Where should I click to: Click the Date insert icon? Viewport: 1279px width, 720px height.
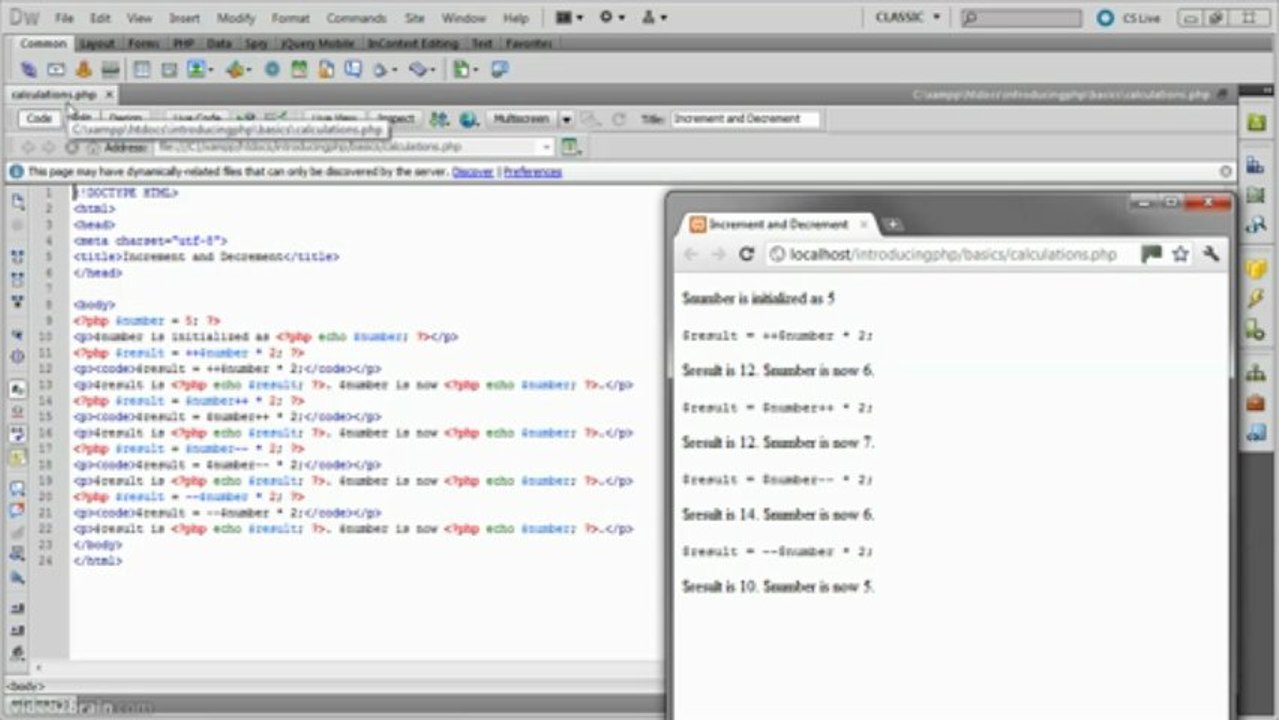tap(299, 69)
